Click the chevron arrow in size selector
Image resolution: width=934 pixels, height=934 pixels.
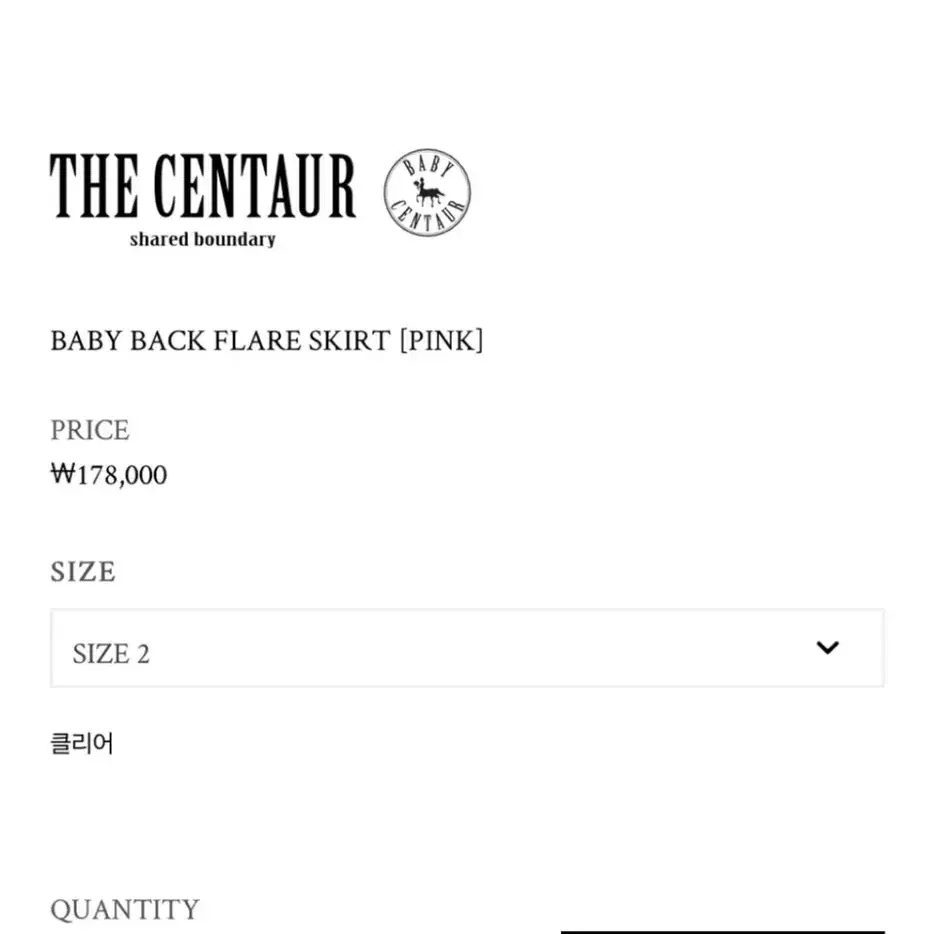(x=827, y=647)
